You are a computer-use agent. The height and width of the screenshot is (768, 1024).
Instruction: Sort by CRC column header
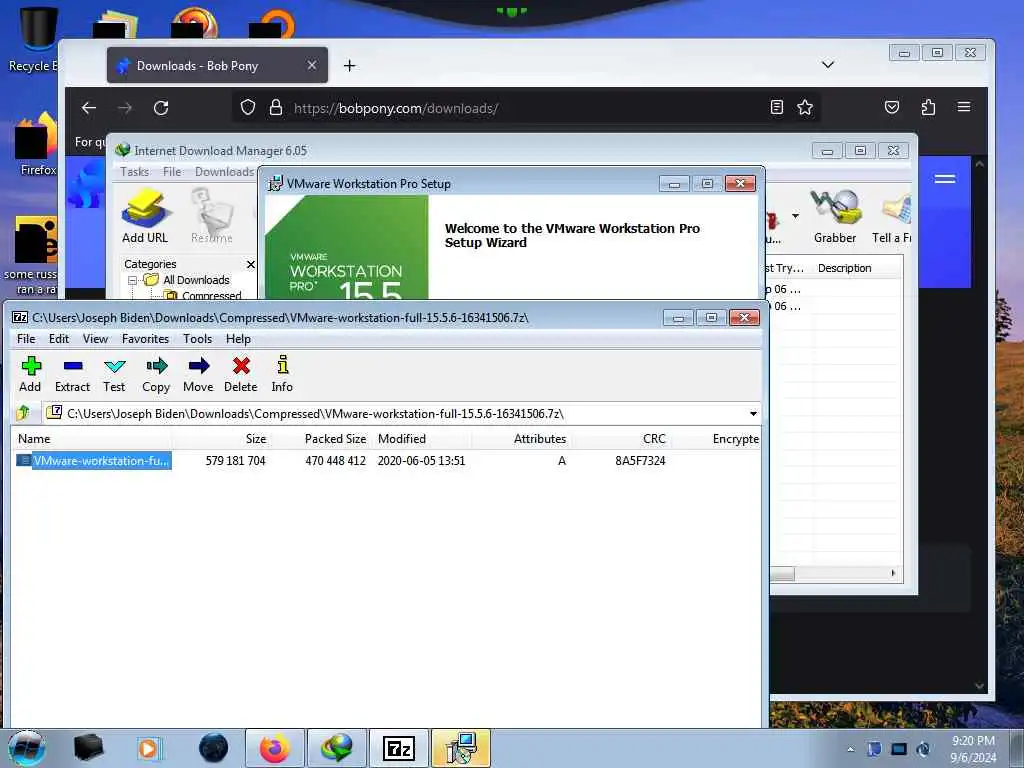tap(622, 439)
